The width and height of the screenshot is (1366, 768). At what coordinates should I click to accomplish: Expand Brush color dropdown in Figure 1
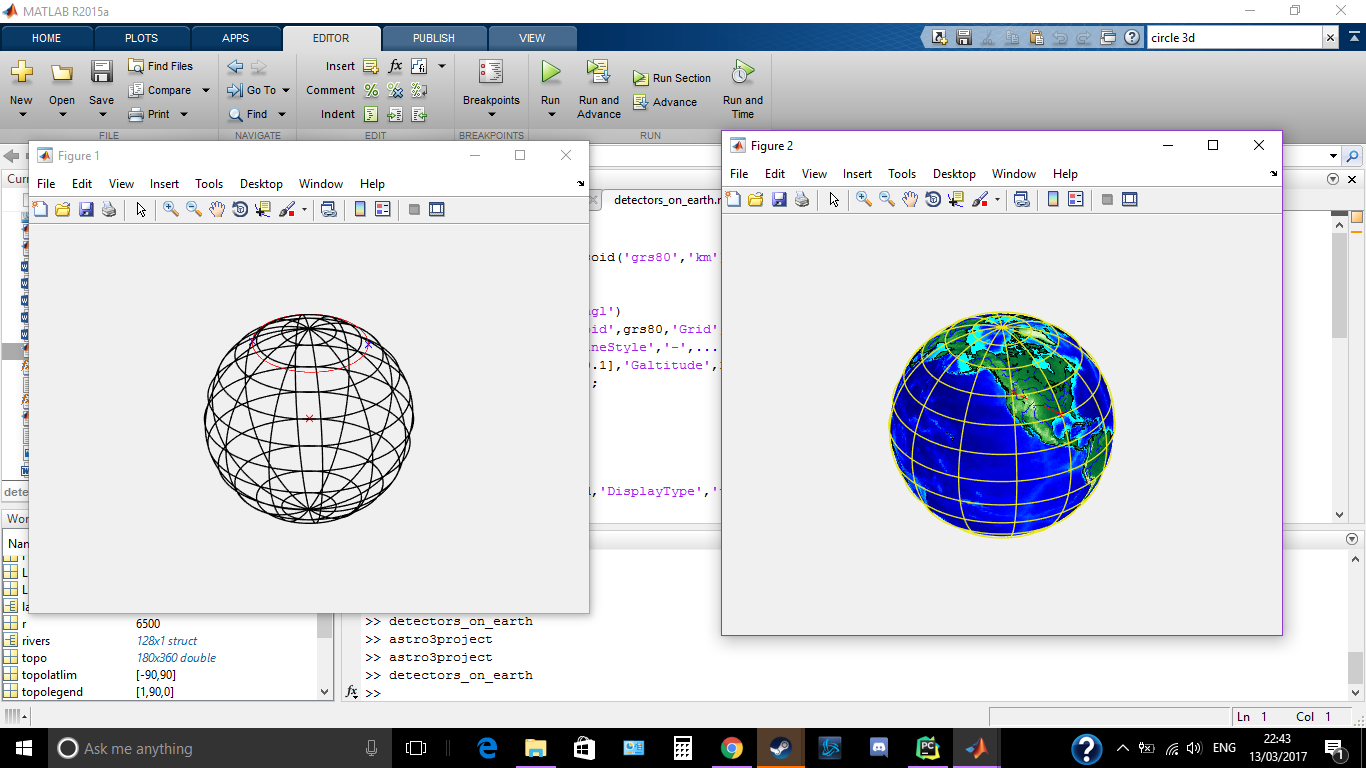(x=304, y=210)
